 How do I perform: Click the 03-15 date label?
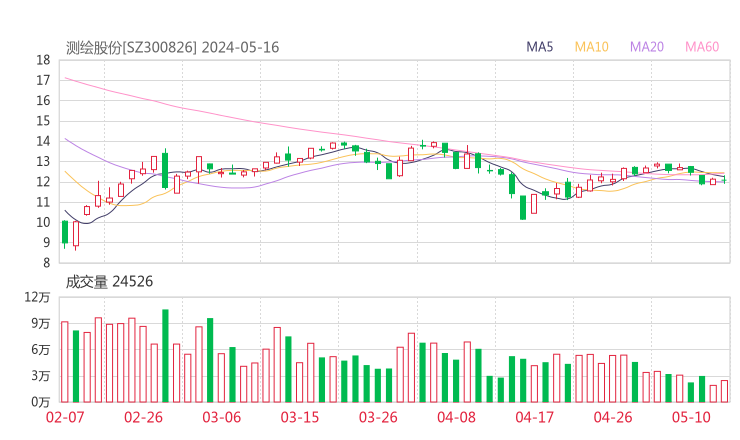(x=300, y=417)
